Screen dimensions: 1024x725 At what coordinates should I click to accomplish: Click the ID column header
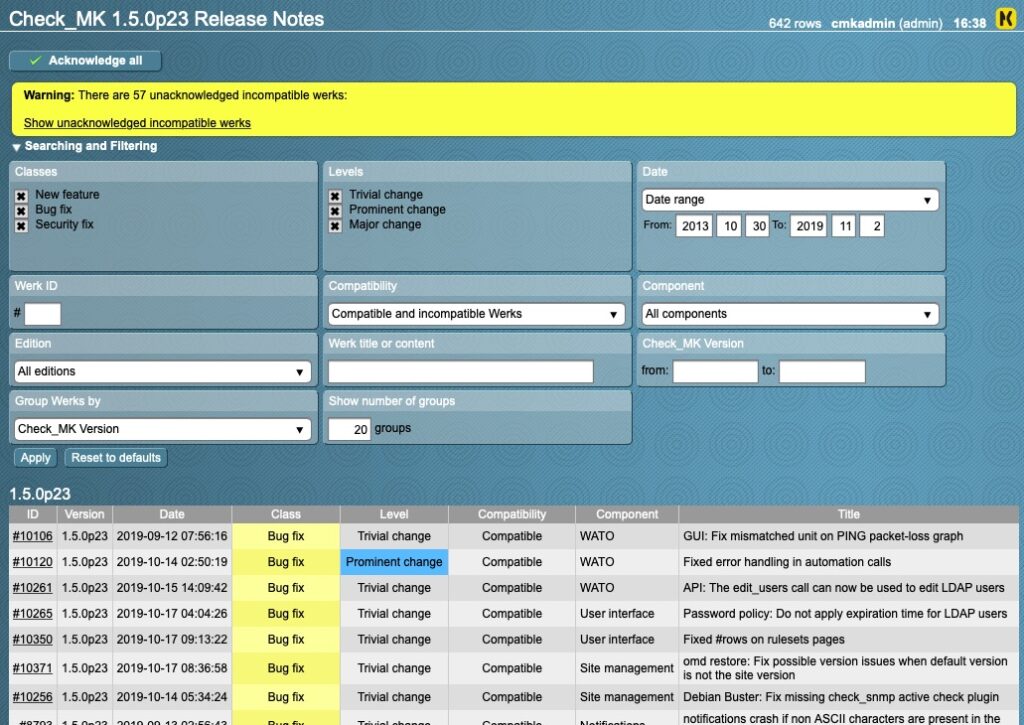tap(33, 515)
